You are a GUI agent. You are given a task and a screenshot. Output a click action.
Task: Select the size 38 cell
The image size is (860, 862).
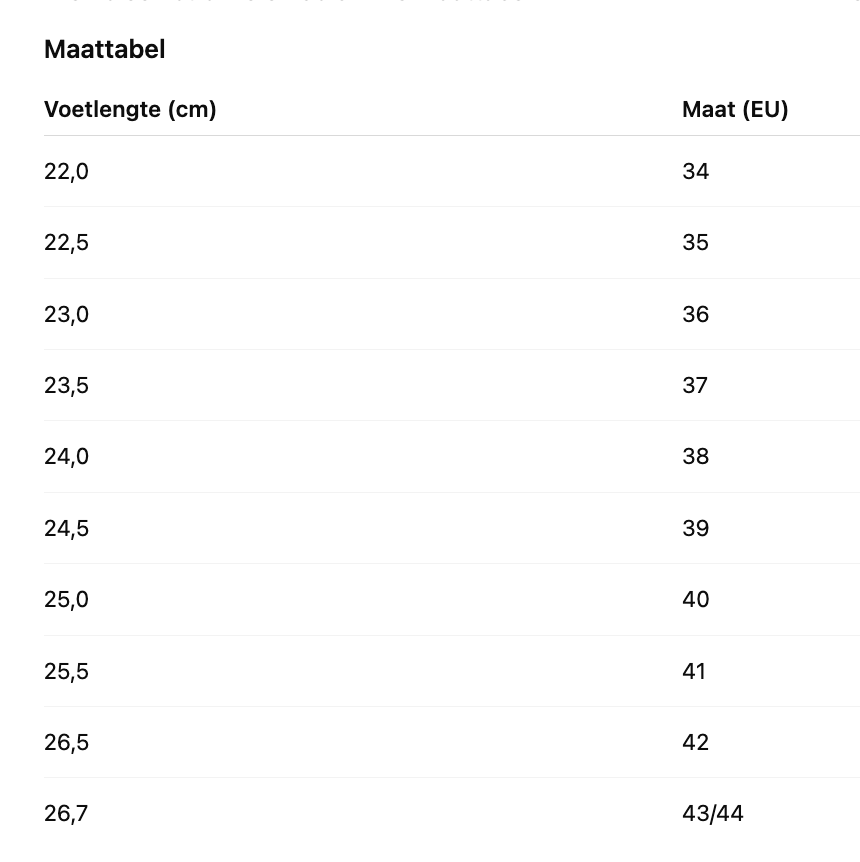point(695,456)
